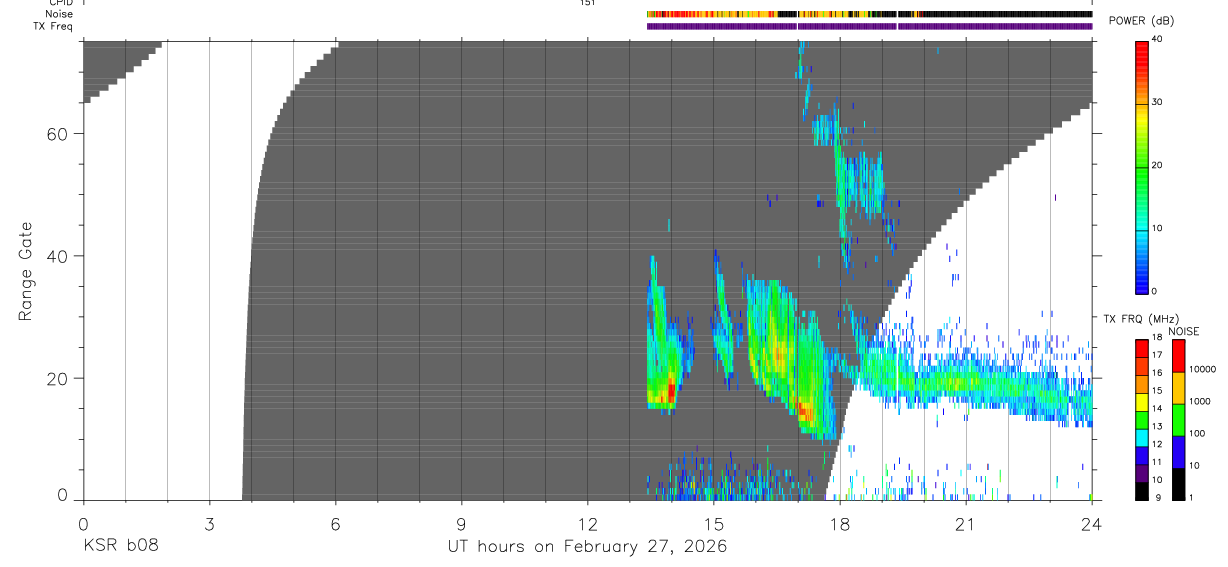Click 'UT hours on February 27, 2026' label
The image size is (1228, 567).
pyautogui.click(x=587, y=547)
